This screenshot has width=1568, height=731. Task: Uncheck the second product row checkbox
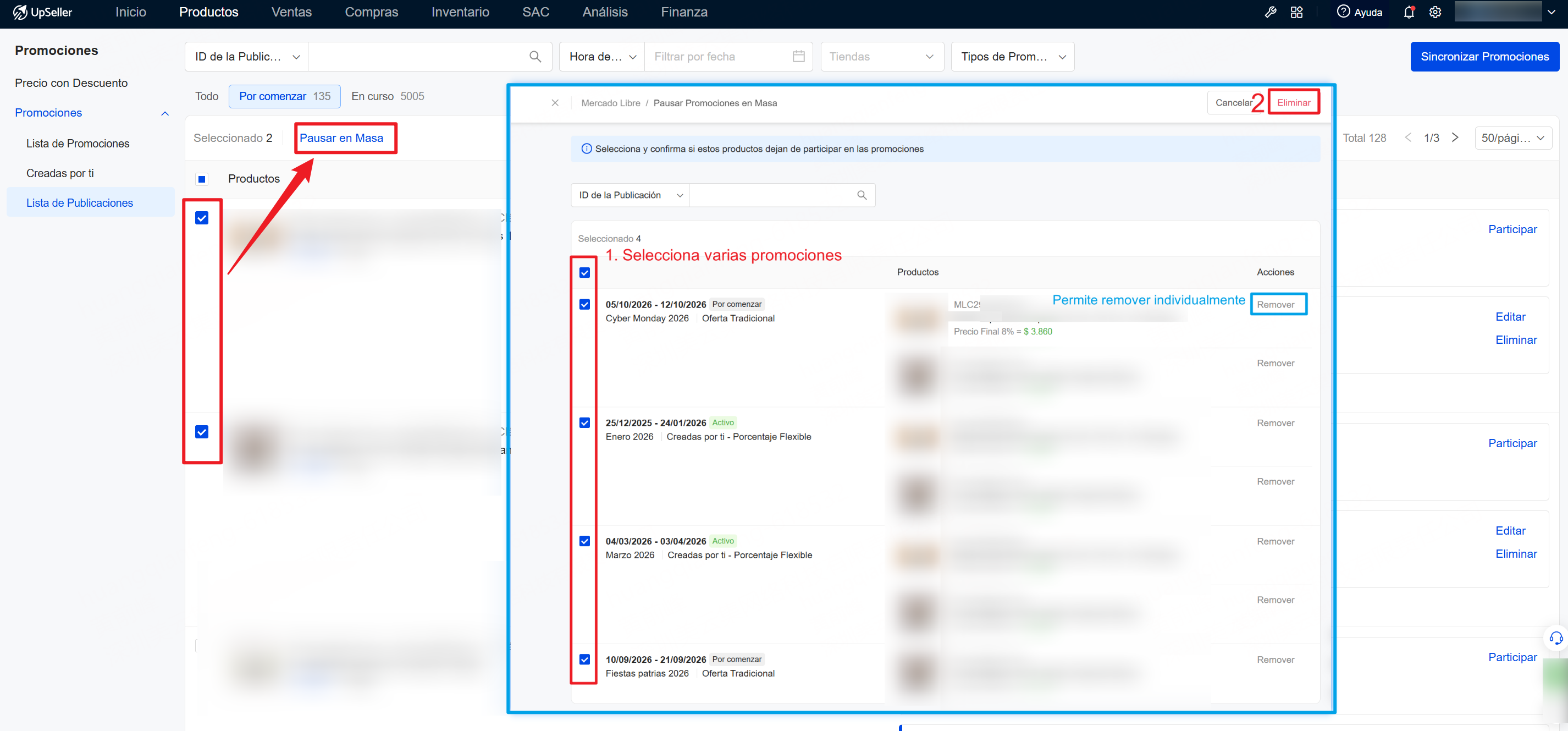tap(201, 432)
